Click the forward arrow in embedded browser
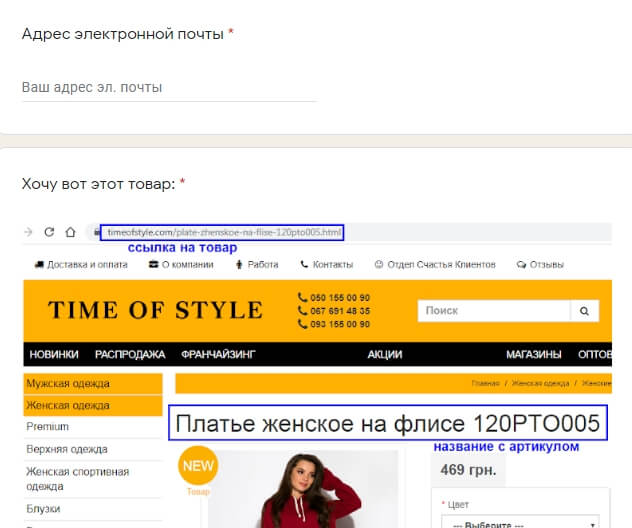The image size is (632, 528). pos(28,232)
